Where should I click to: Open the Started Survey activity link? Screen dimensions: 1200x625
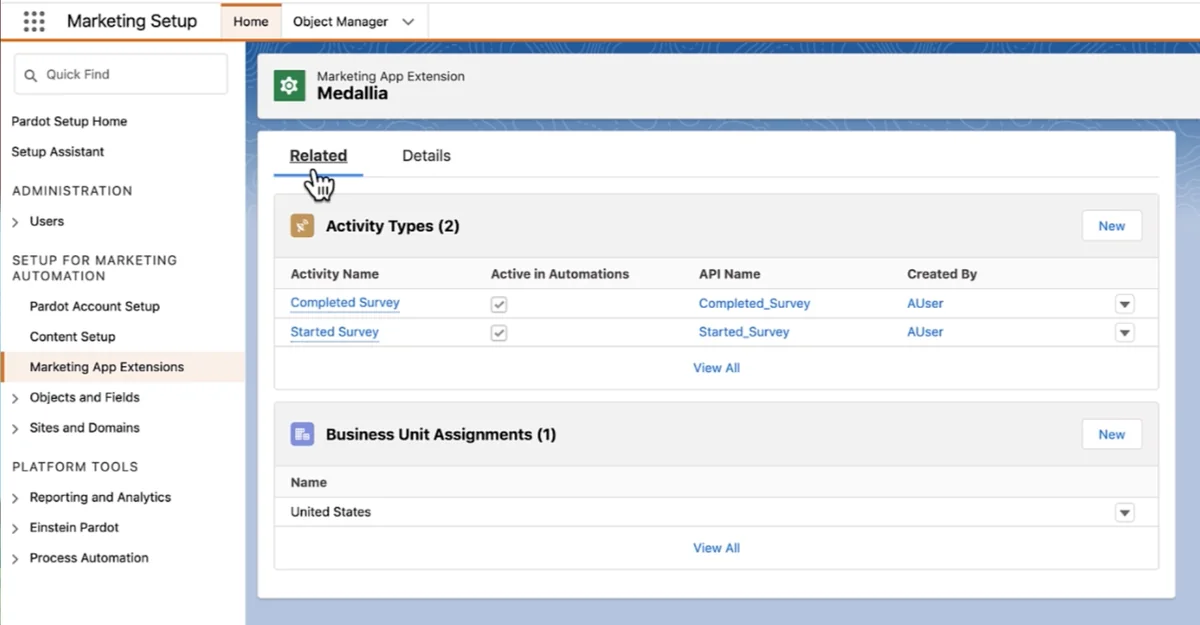(334, 332)
